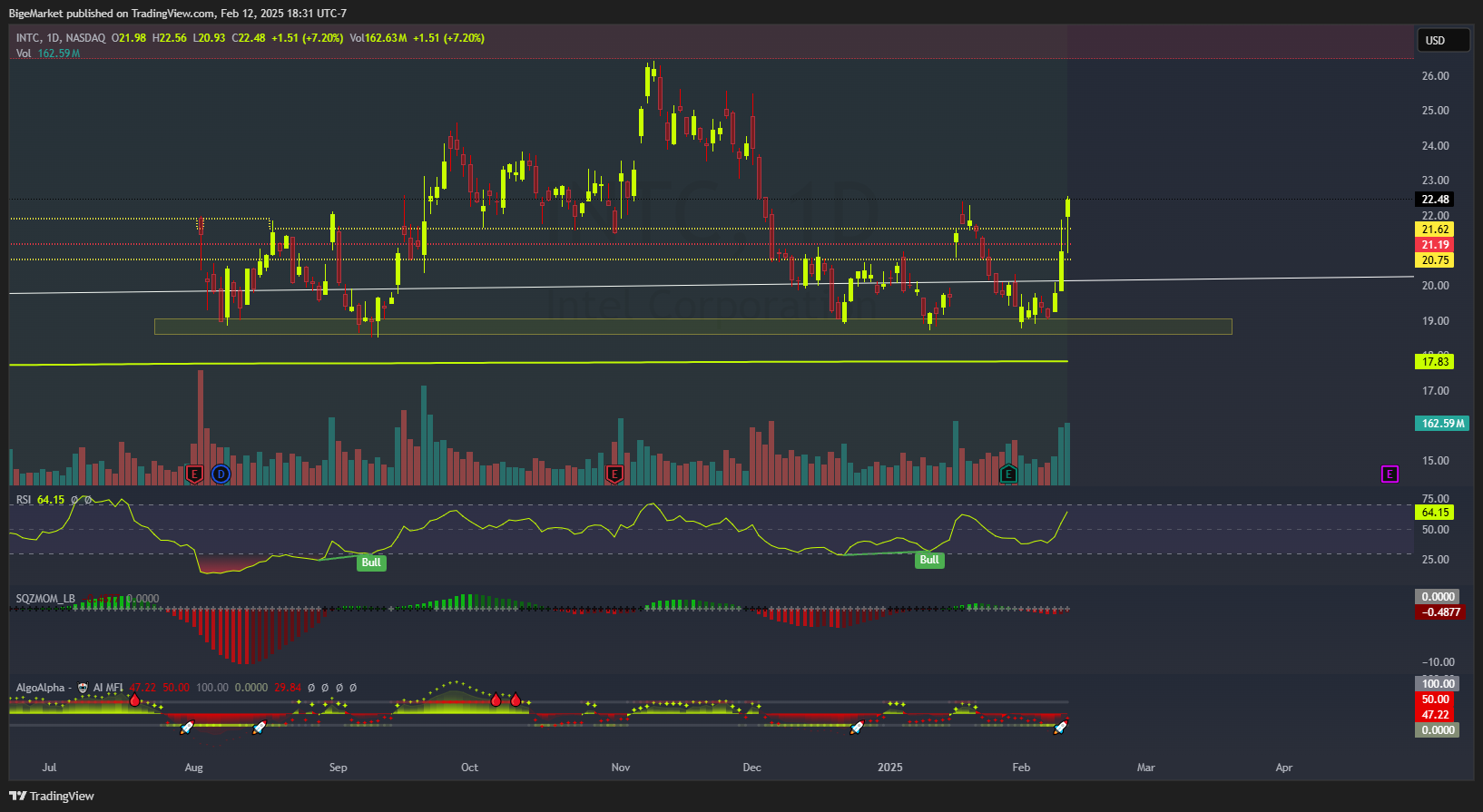Image resolution: width=1483 pixels, height=812 pixels.
Task: Click the right of the two red drop icons near October
Action: [x=516, y=699]
